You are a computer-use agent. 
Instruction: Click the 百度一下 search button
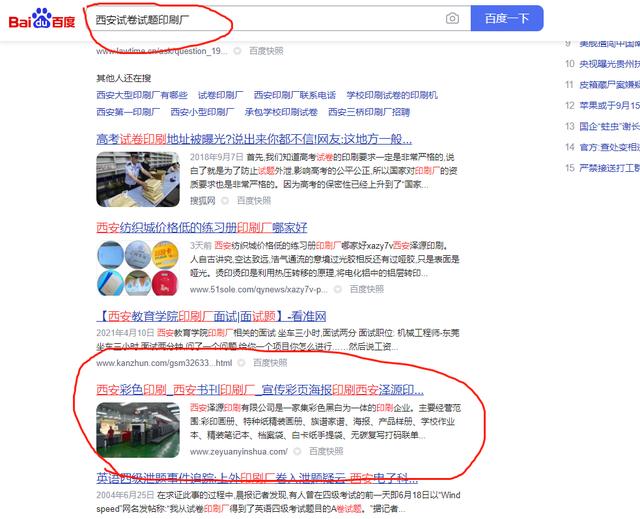coord(507,18)
